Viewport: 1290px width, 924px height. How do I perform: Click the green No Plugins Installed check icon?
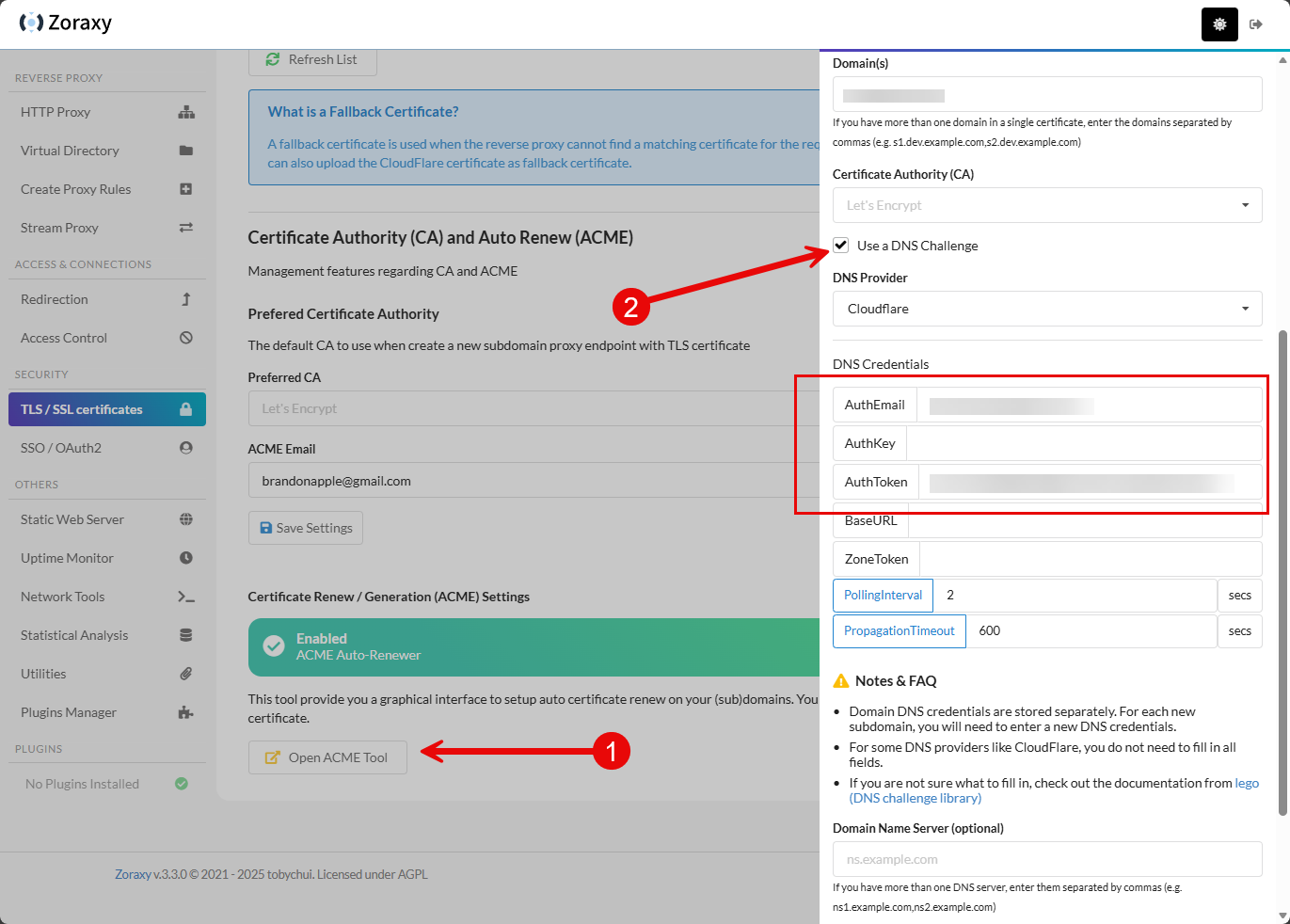pyautogui.click(x=182, y=784)
